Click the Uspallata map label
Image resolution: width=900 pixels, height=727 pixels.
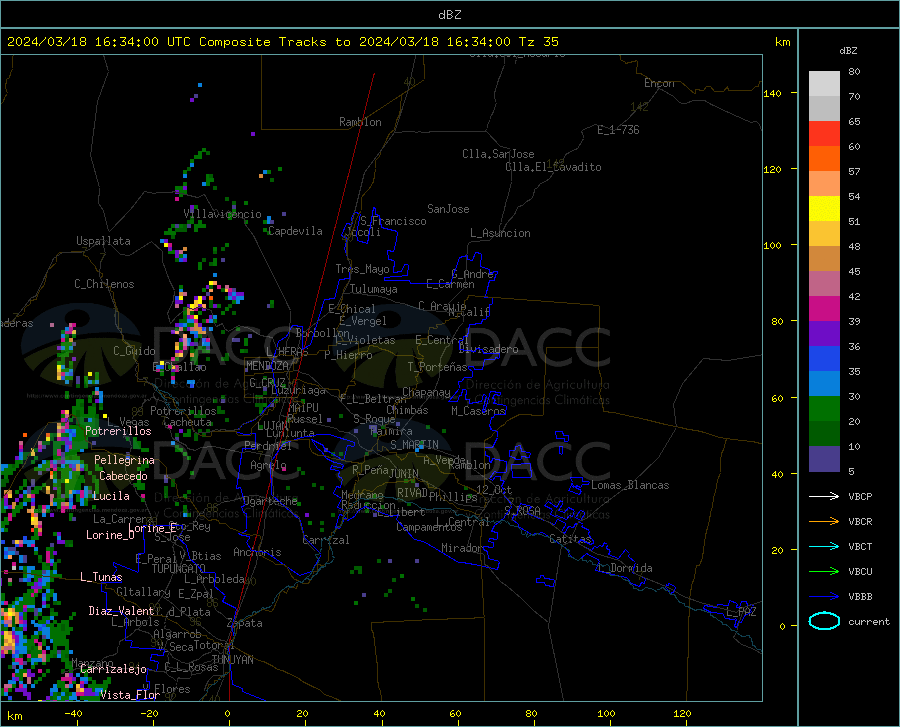(x=103, y=241)
